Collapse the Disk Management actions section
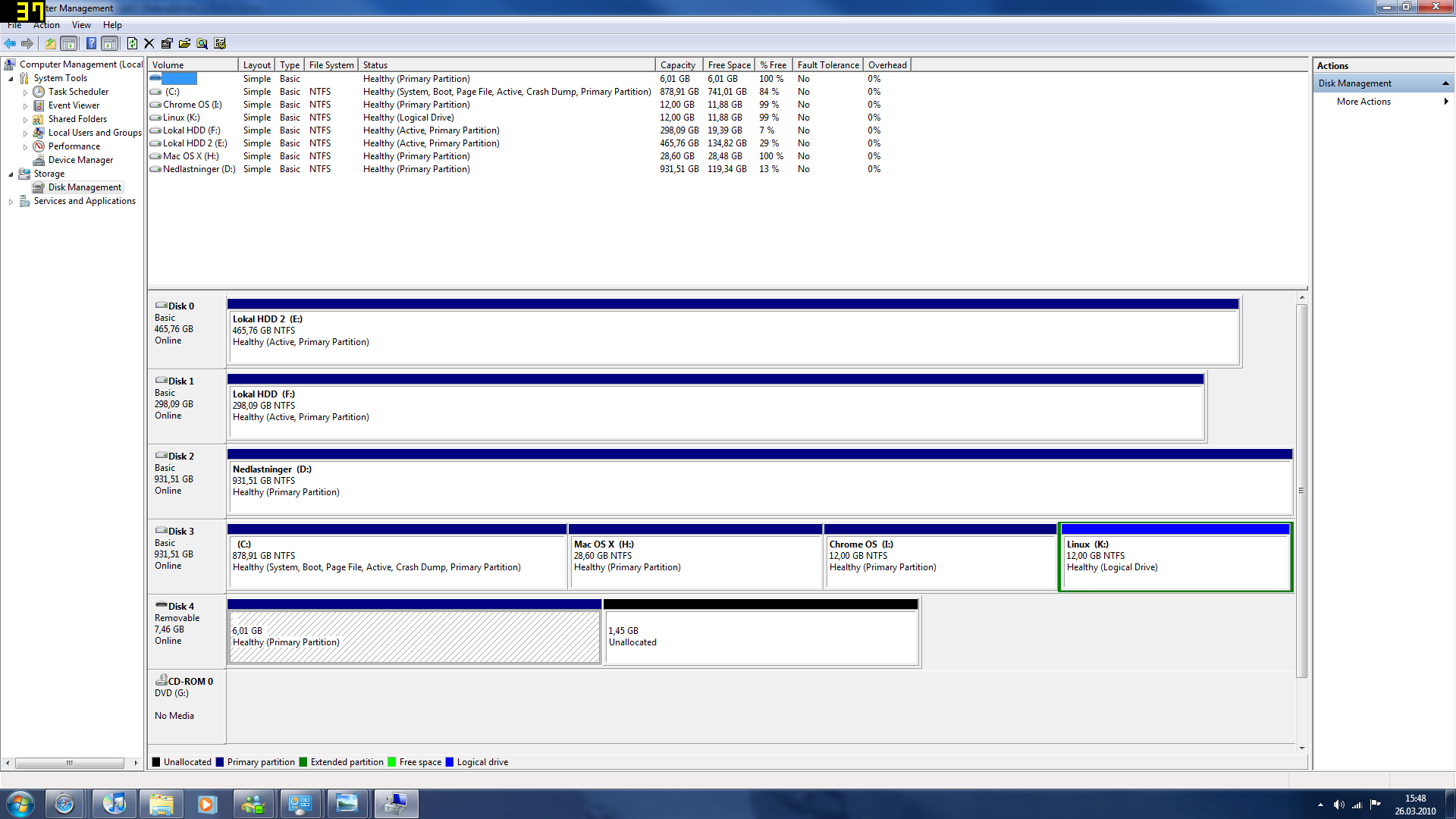The height and width of the screenshot is (819, 1456). 1445,83
